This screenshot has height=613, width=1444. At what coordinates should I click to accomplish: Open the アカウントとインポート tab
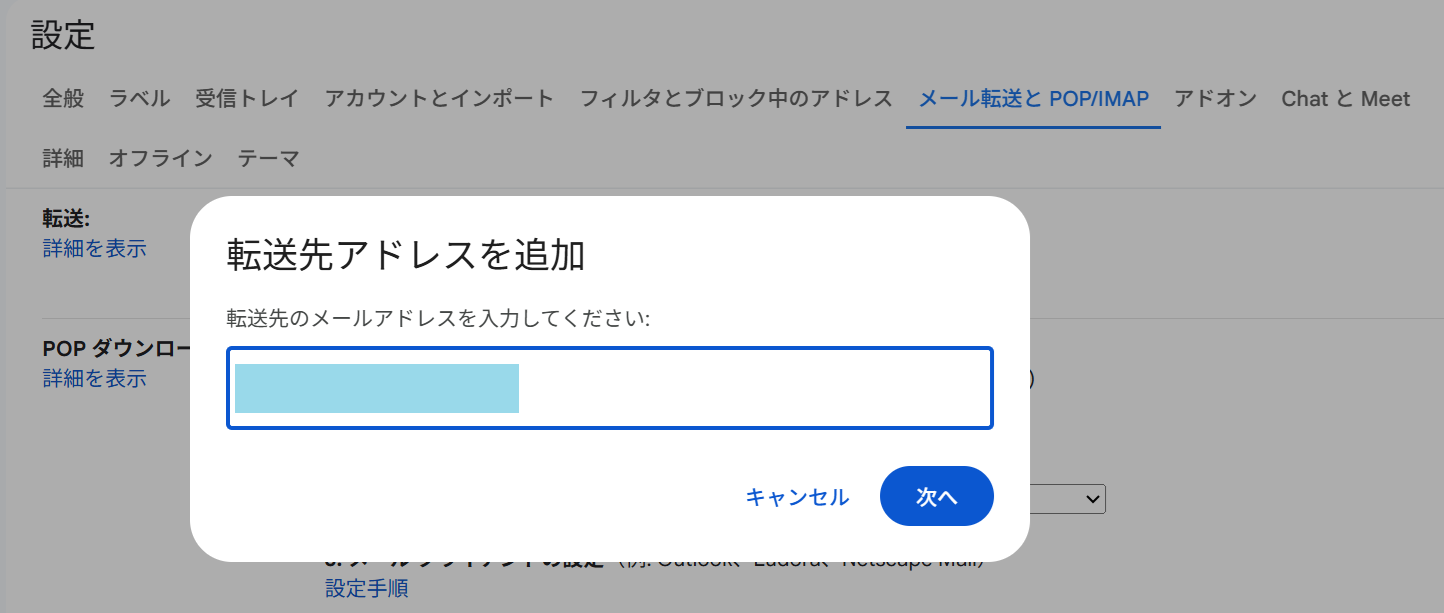tap(439, 98)
